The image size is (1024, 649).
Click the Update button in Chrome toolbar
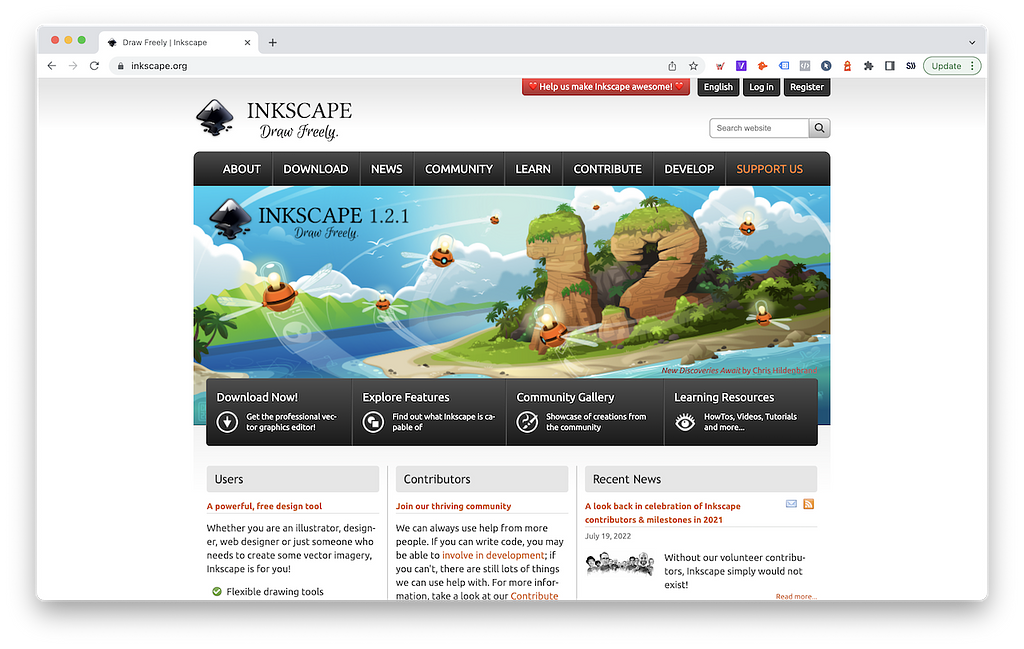click(x=946, y=66)
